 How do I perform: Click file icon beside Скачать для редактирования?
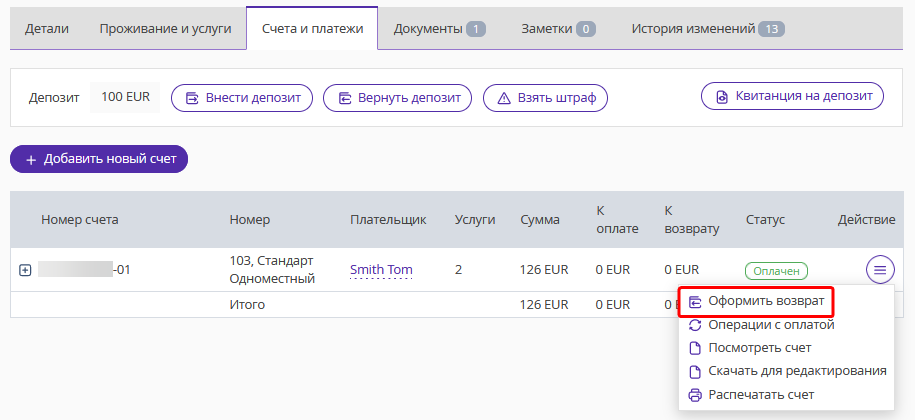click(695, 372)
